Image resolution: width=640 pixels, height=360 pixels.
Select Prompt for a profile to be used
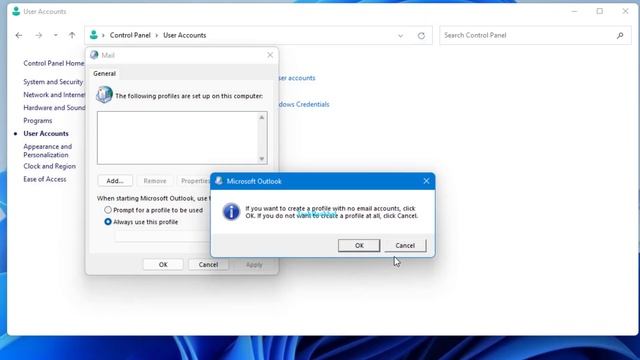[153, 210]
